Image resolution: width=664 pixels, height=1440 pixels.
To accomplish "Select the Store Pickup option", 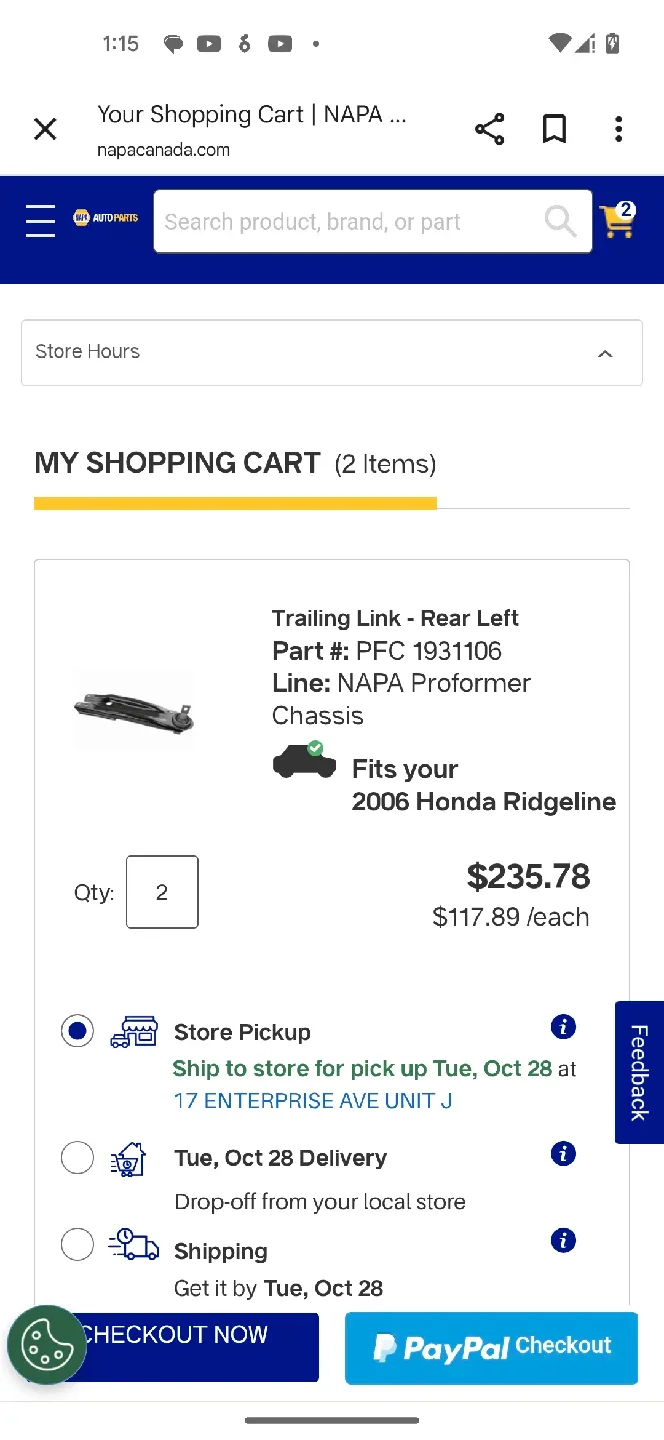I will (77, 1031).
